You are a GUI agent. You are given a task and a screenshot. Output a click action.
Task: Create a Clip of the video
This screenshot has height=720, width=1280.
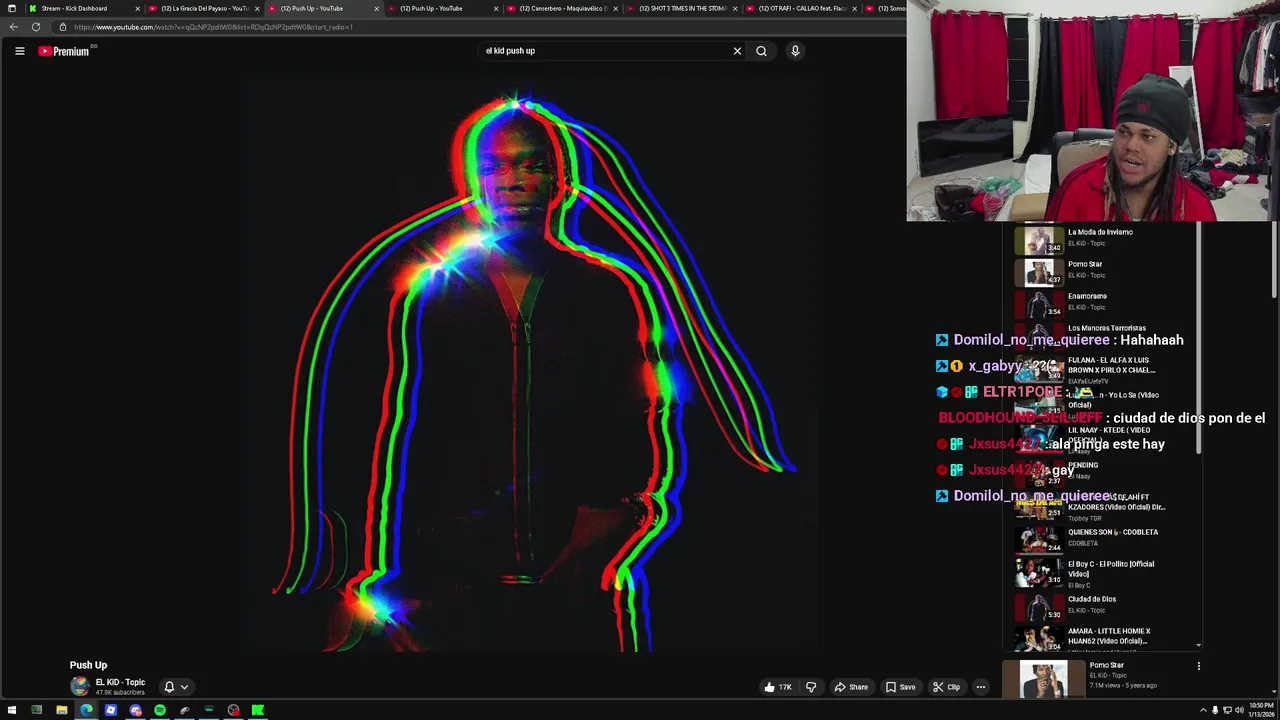click(x=946, y=687)
